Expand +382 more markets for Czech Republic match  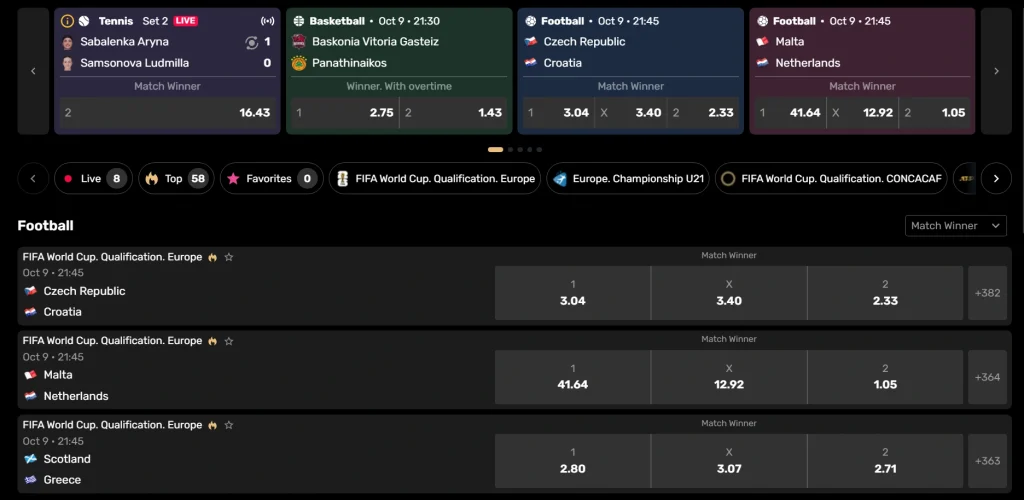tap(987, 293)
